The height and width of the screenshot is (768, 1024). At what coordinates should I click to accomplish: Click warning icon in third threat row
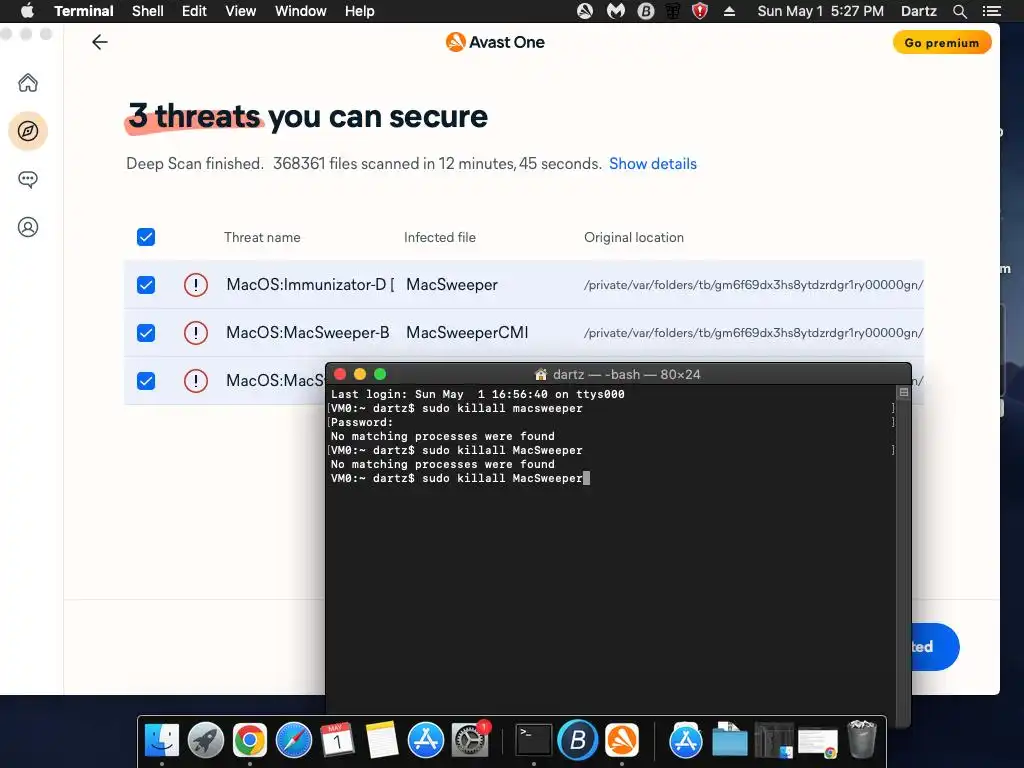195,381
